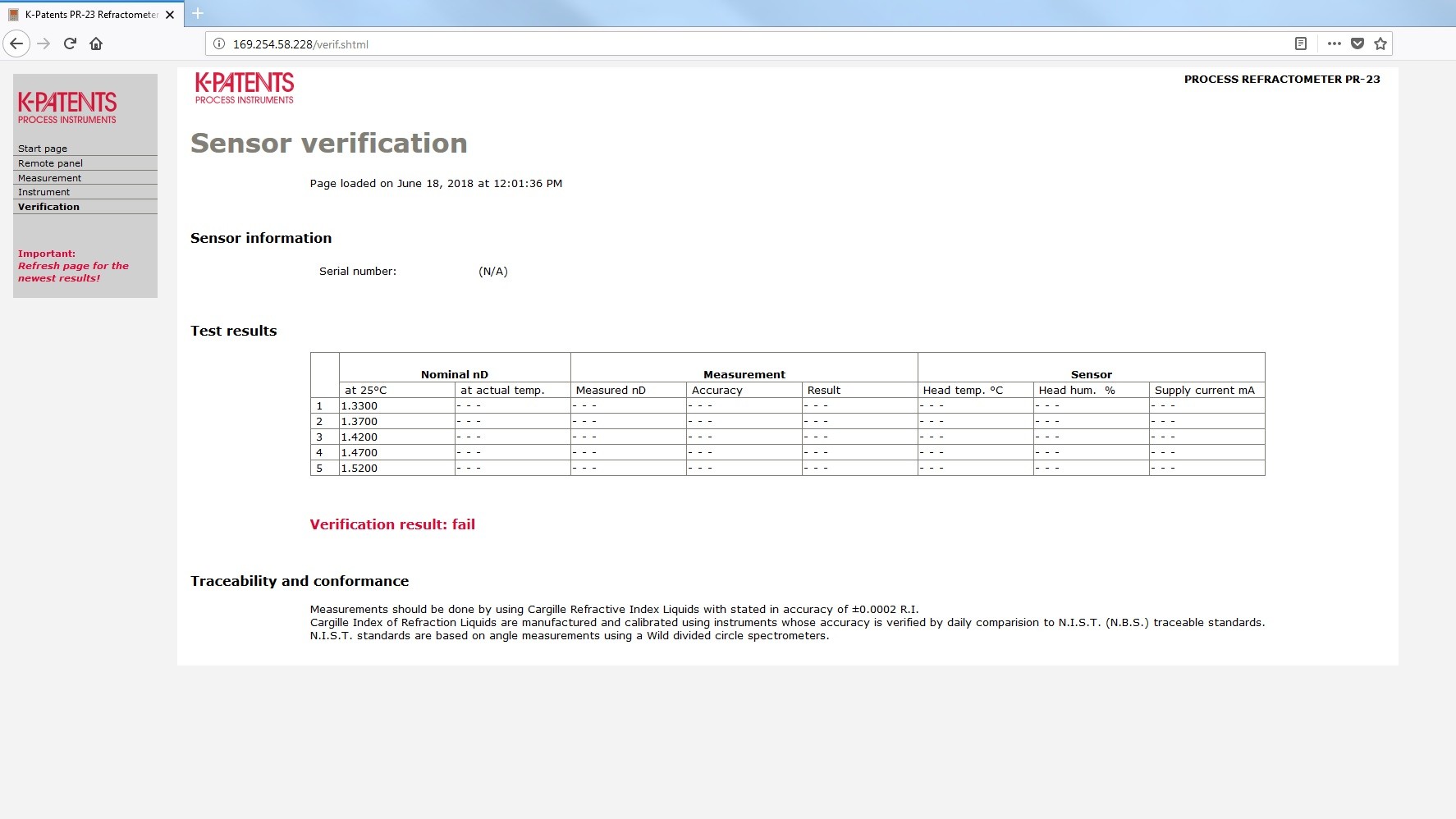Viewport: 1456px width, 819px height.
Task: Open the page actions three-dots menu
Action: click(x=1334, y=43)
